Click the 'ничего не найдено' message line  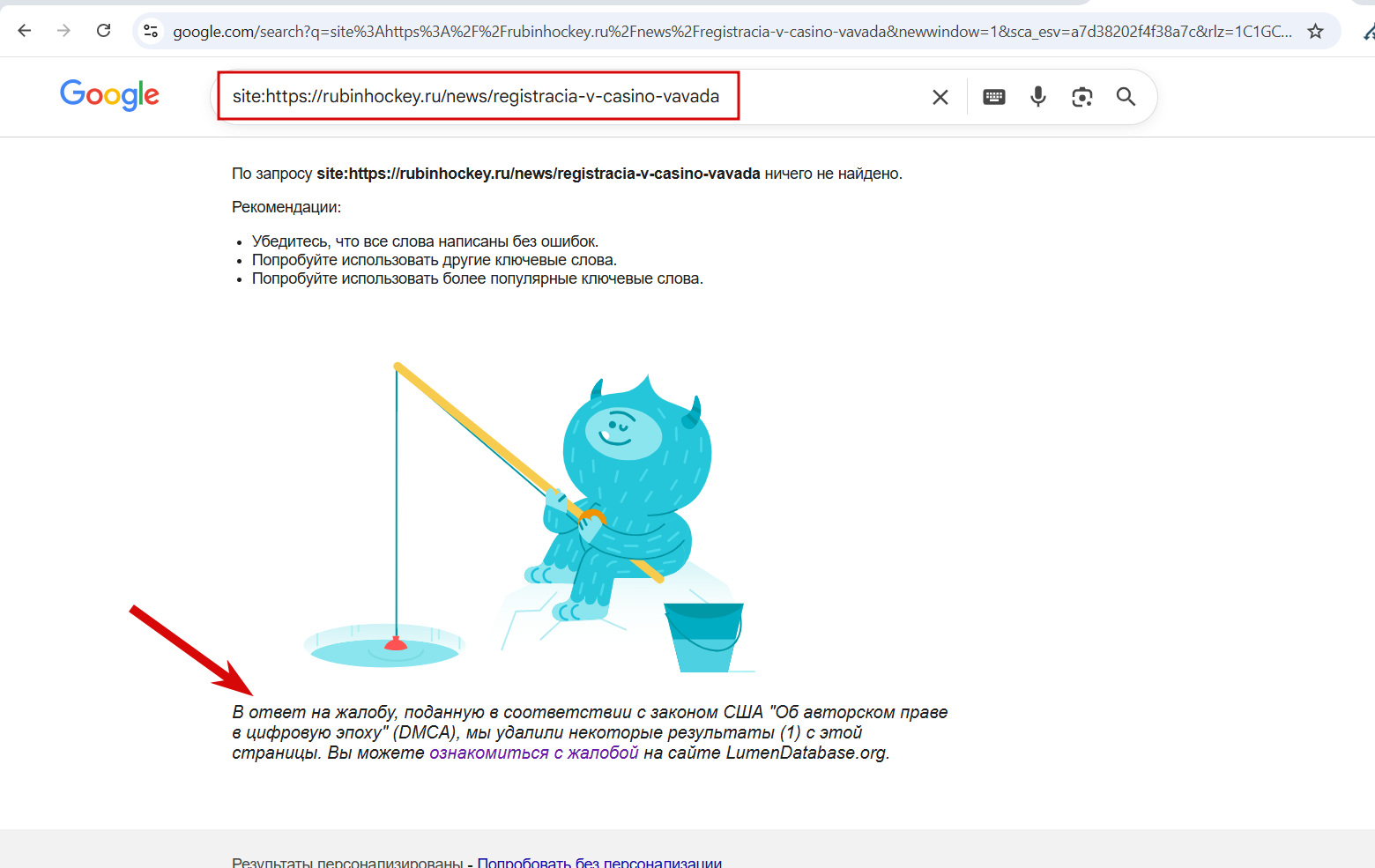coord(567,174)
